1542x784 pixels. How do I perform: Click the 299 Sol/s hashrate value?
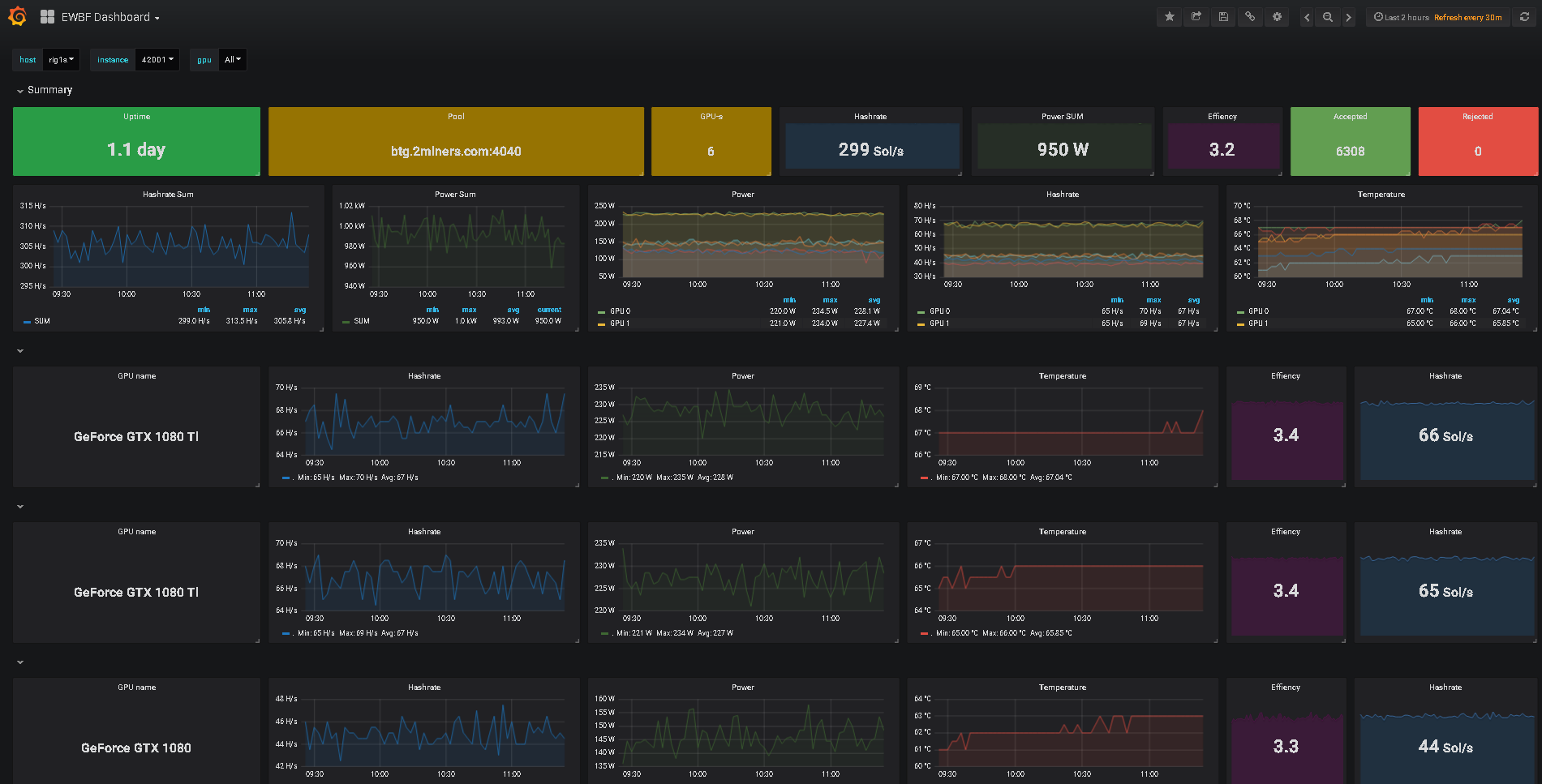871,149
